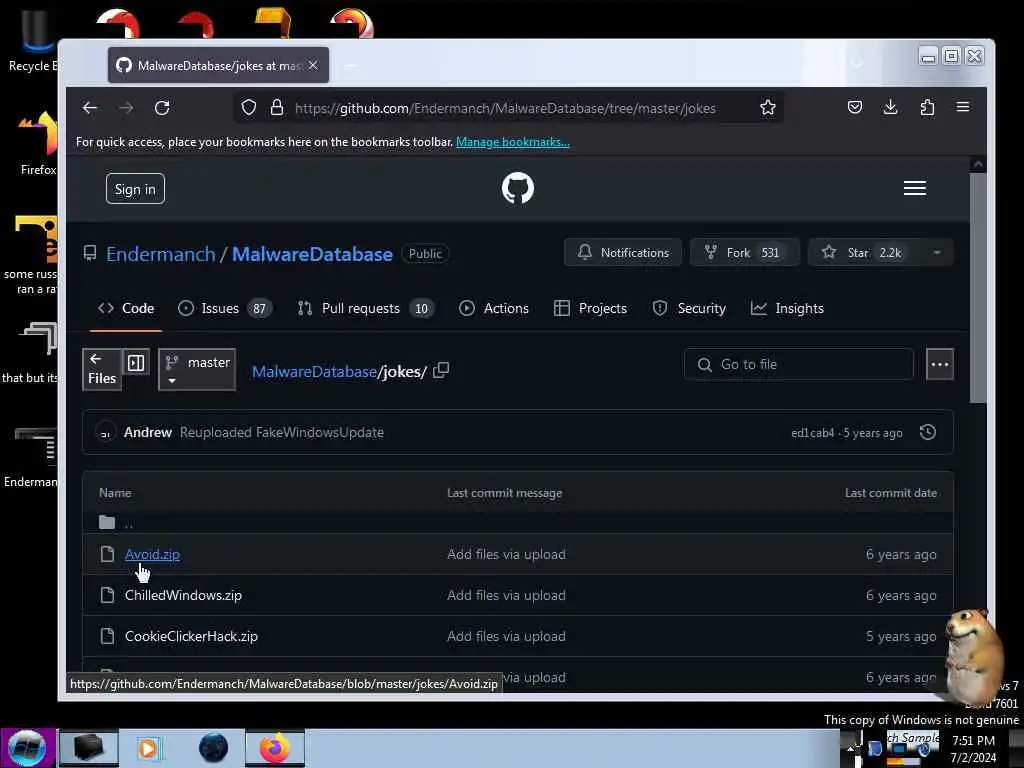Click the Files back arrow button
Viewport: 1024px width, 768px height.
pyautogui.click(x=102, y=369)
